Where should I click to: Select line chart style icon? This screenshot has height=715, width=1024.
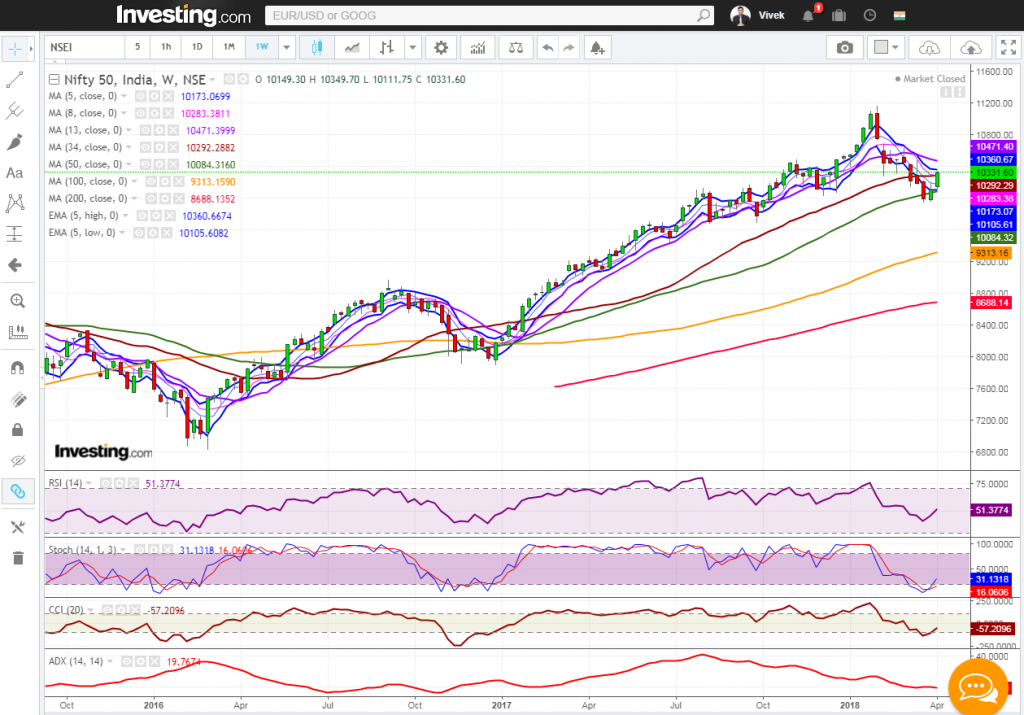click(x=352, y=48)
